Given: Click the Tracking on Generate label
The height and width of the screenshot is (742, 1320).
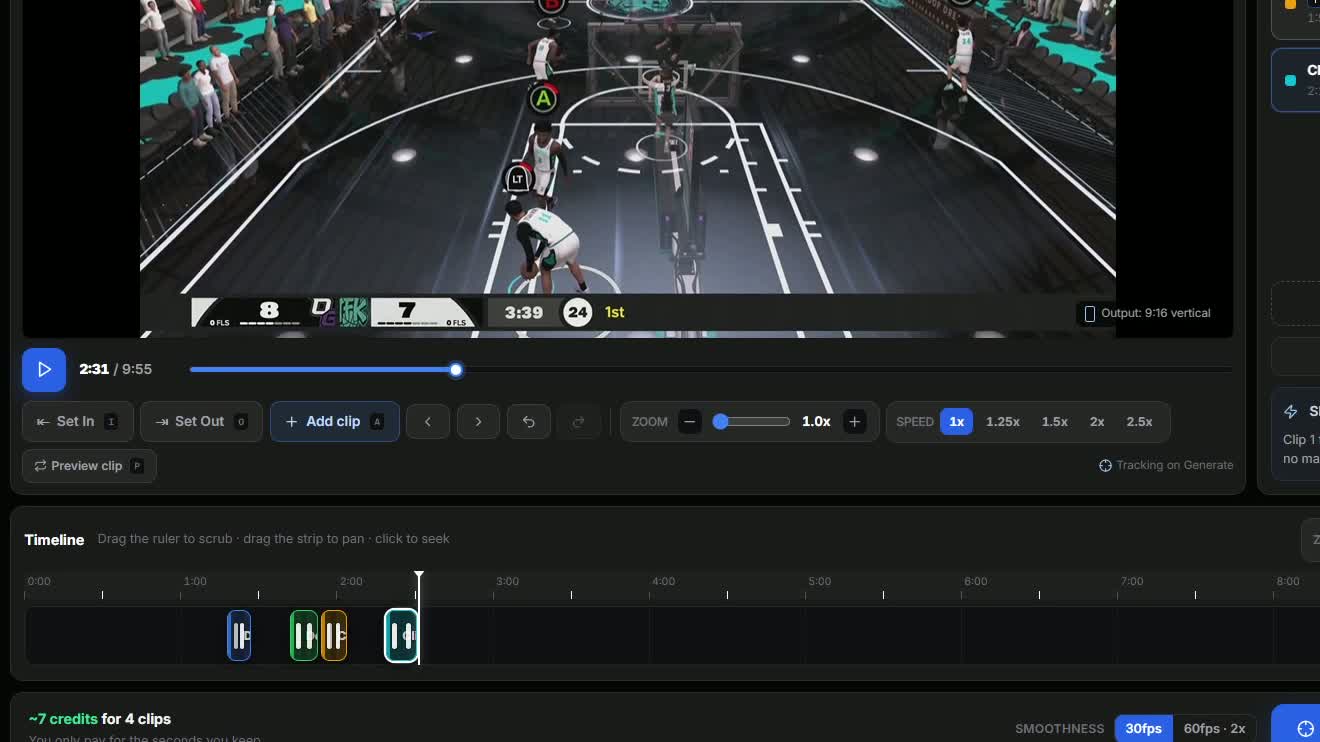Looking at the screenshot, I should point(1166,465).
